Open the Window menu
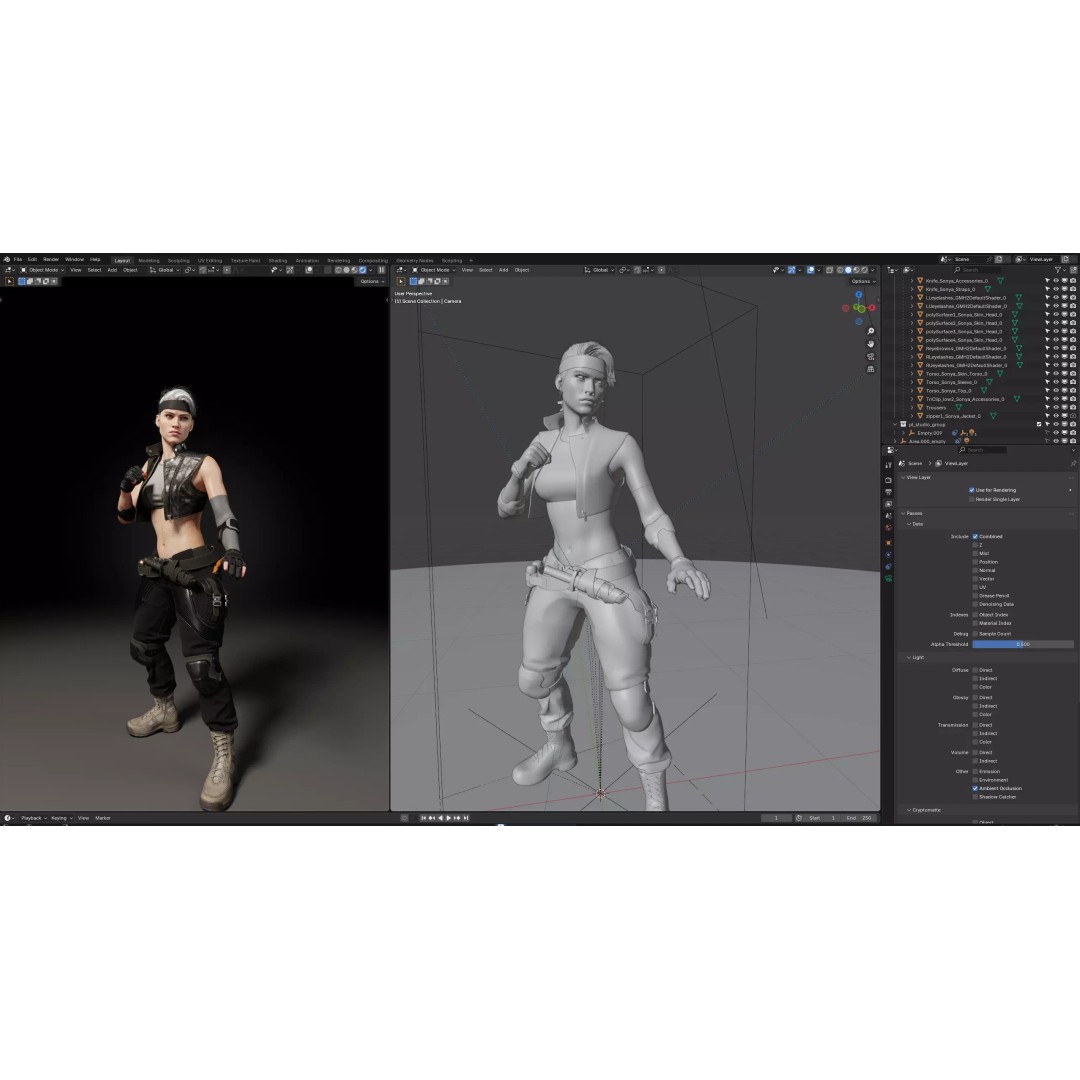 [74, 260]
